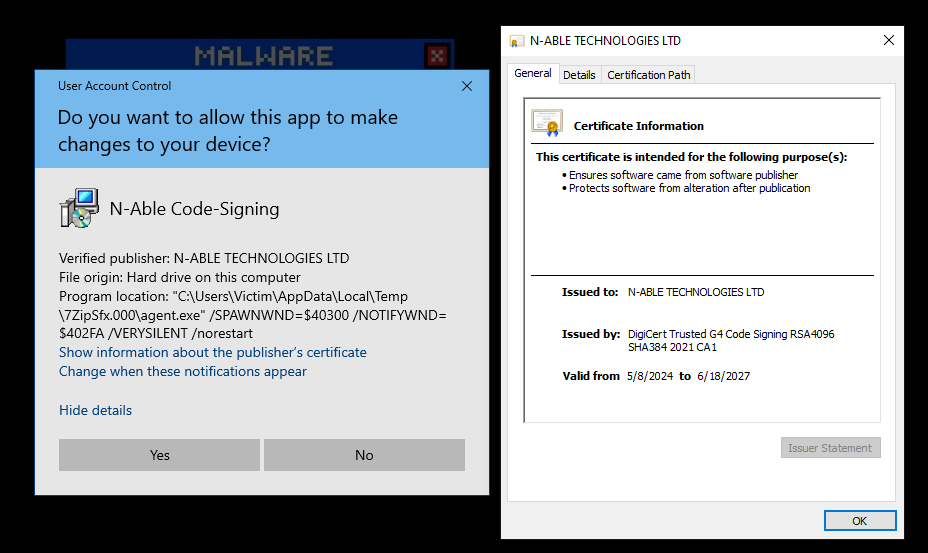
Task: Close the User Account Control dialog
Action: (x=467, y=86)
